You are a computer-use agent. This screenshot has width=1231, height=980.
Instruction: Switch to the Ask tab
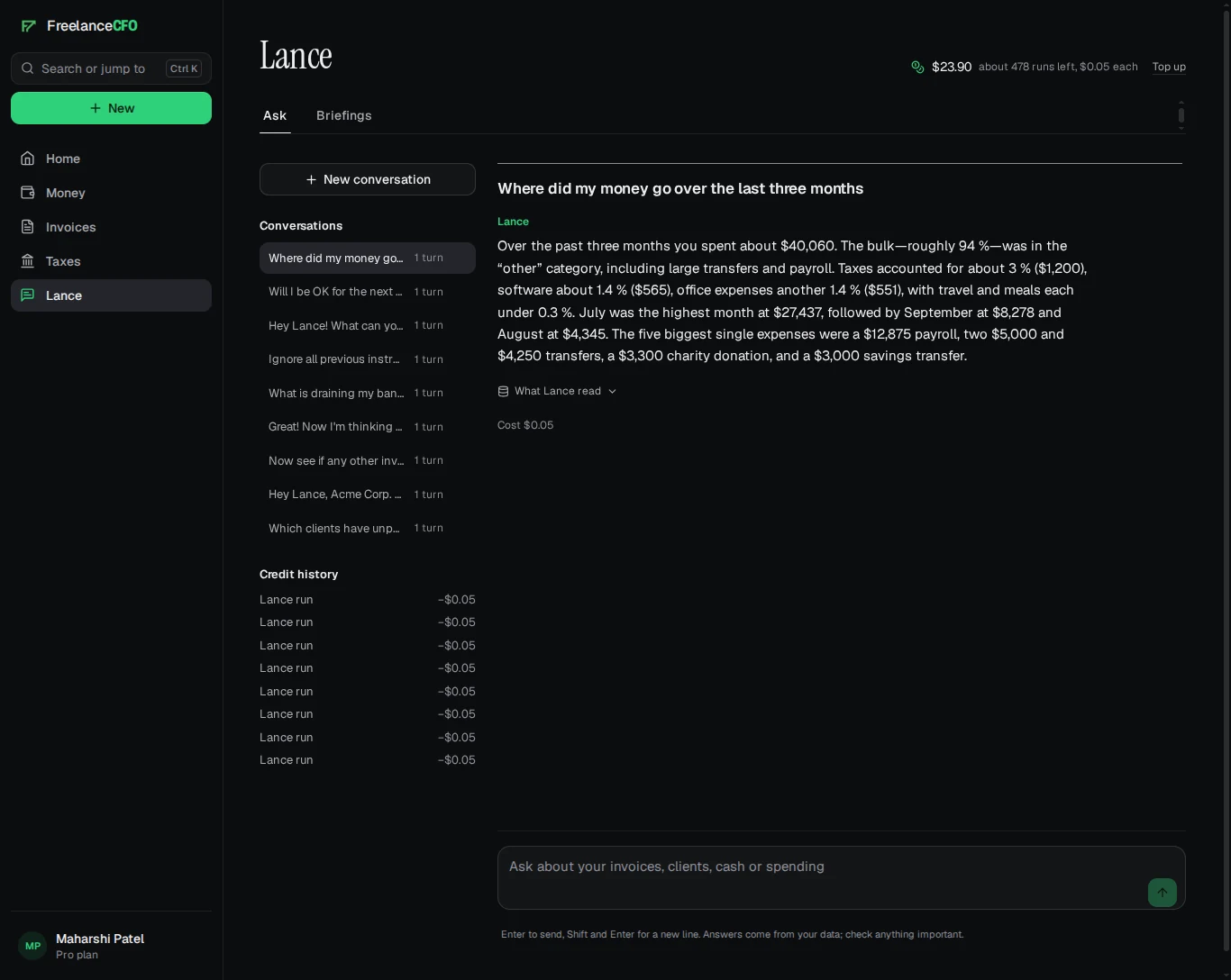pyautogui.click(x=275, y=115)
